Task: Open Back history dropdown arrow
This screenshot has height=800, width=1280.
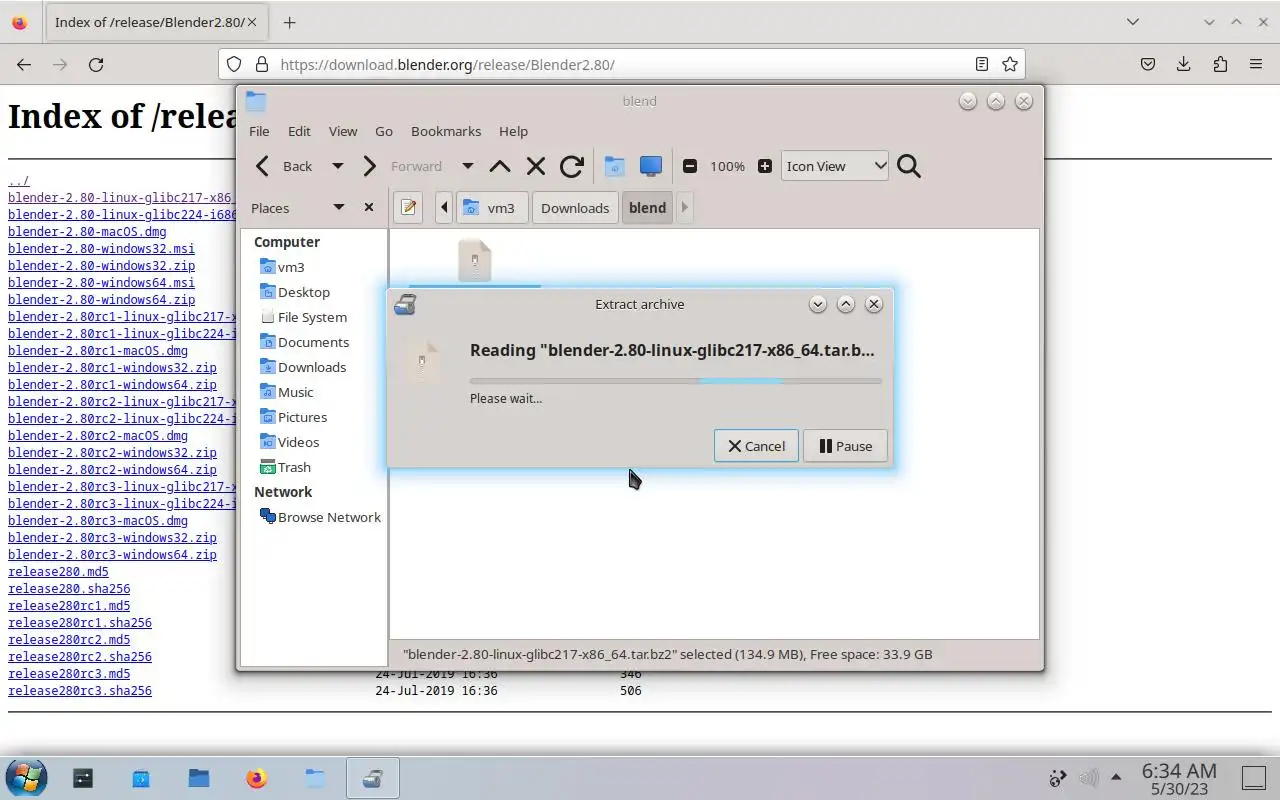Action: click(337, 166)
